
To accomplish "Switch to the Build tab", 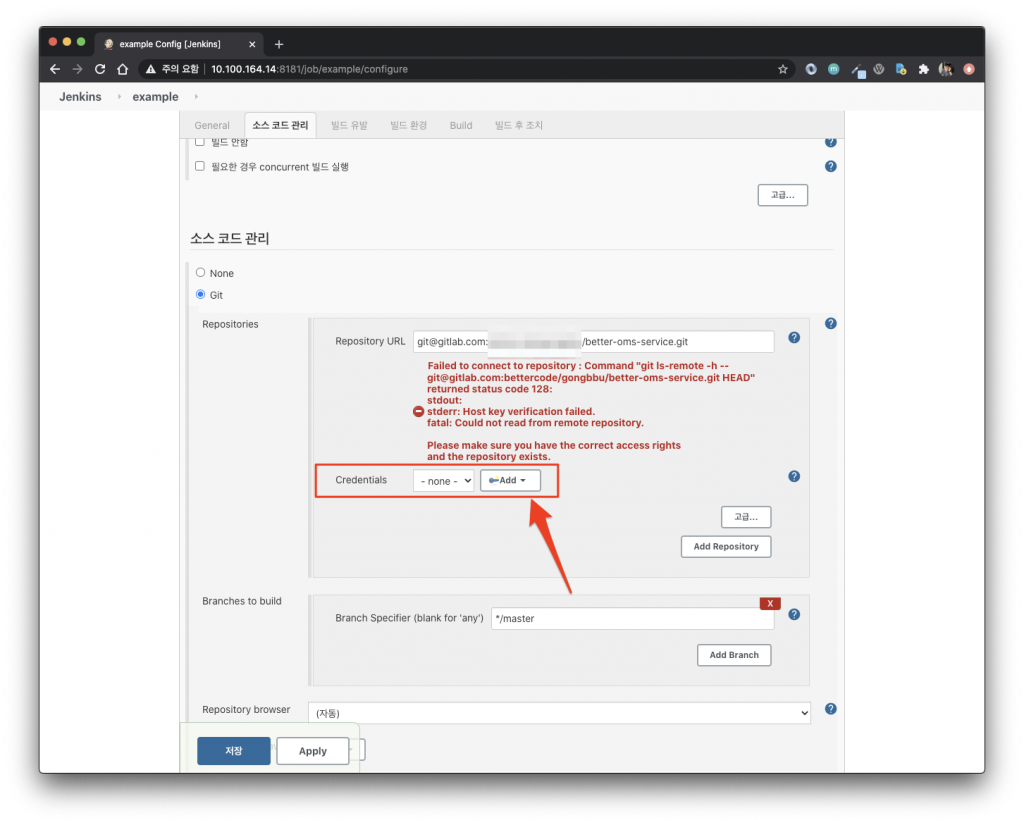I will click(461, 125).
